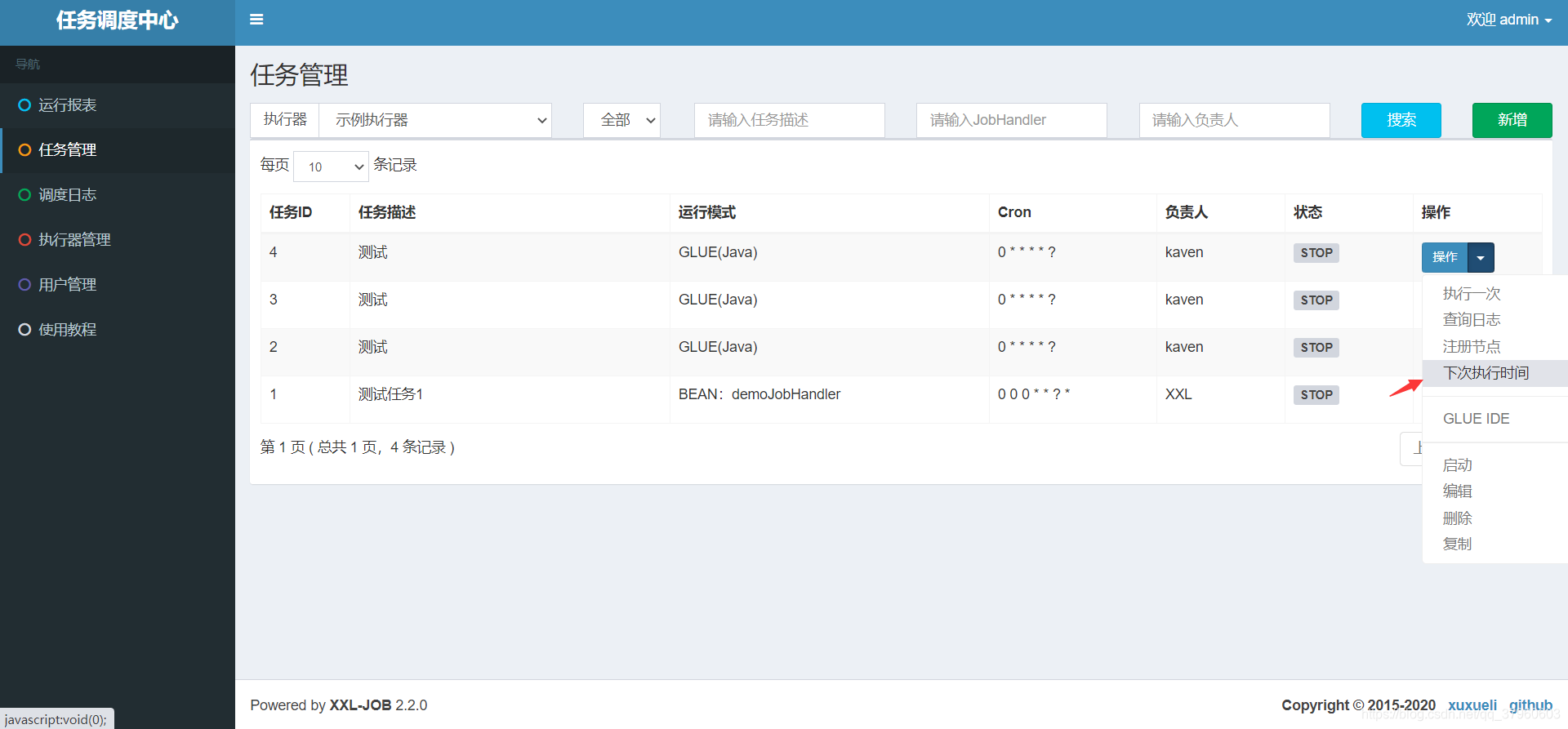Open 调度日志 page
1568x729 pixels.
[118, 195]
